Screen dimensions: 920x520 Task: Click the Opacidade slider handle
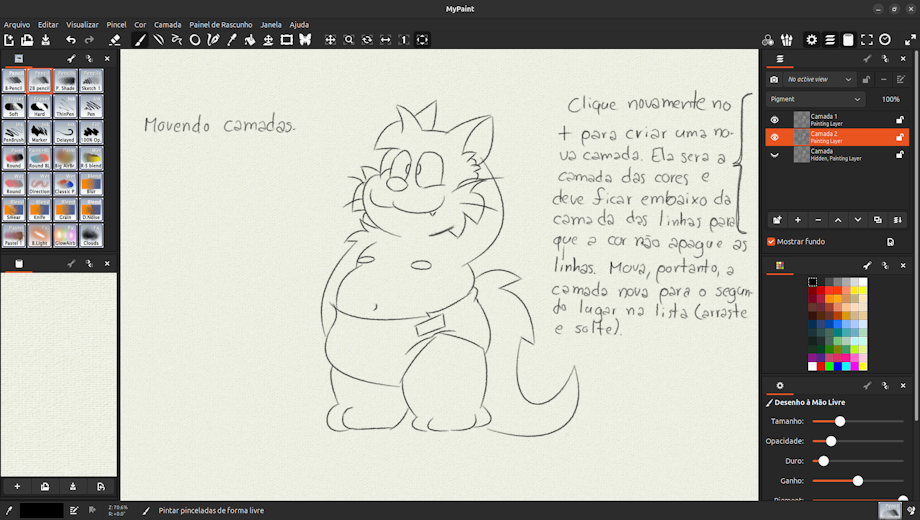click(x=831, y=441)
